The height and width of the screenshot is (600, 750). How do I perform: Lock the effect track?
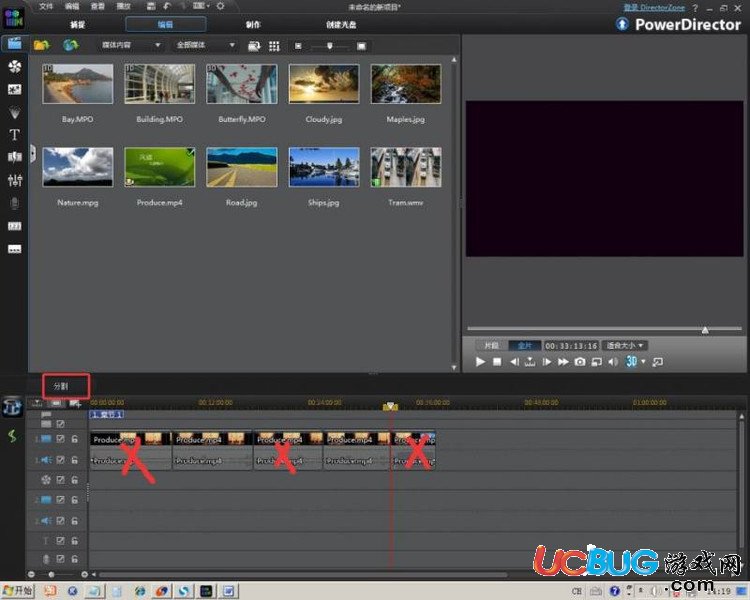75,479
